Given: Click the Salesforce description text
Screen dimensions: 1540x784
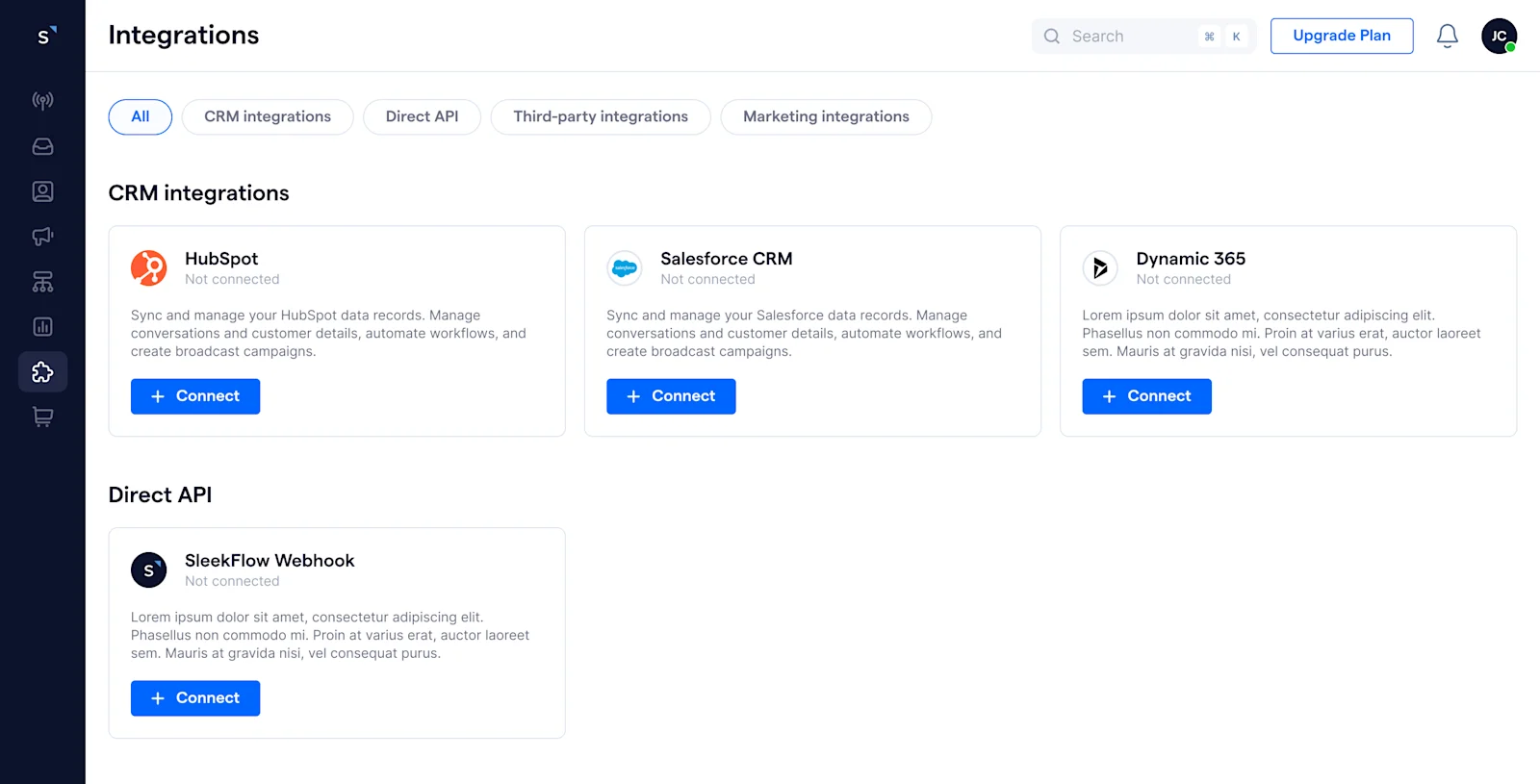Looking at the screenshot, I should click(x=804, y=334).
